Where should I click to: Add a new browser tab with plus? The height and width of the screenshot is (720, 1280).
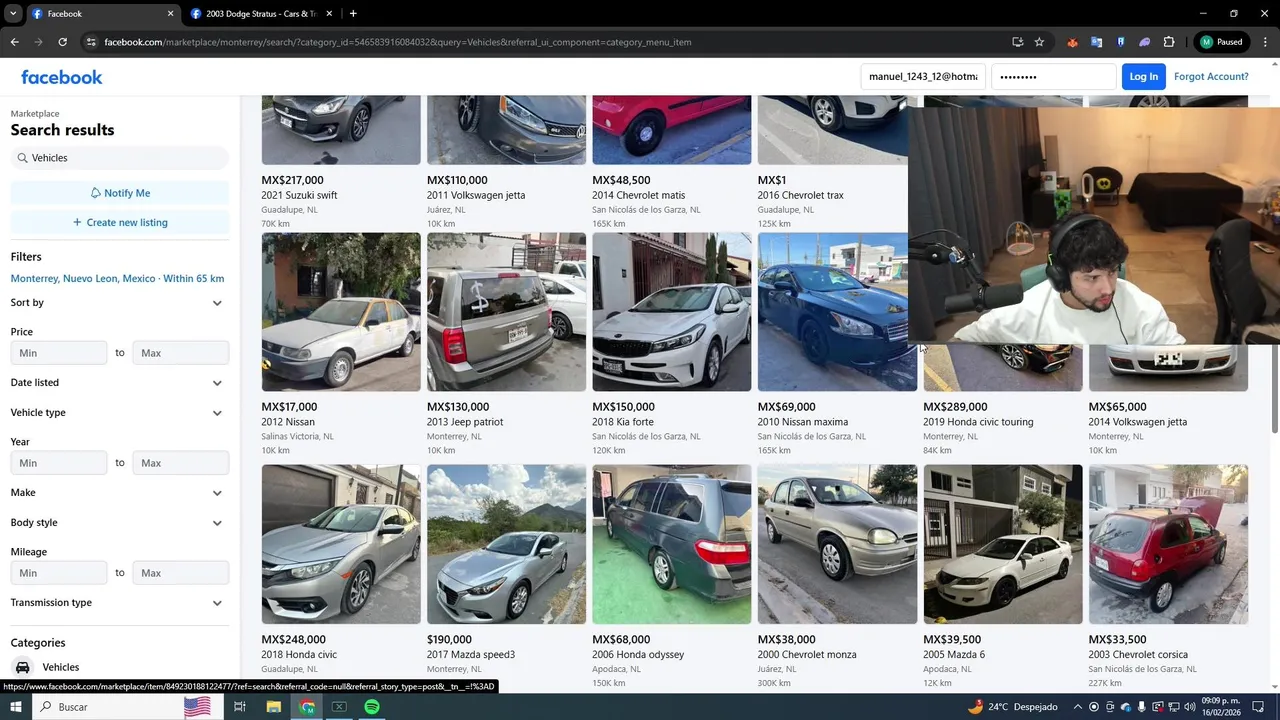(353, 14)
